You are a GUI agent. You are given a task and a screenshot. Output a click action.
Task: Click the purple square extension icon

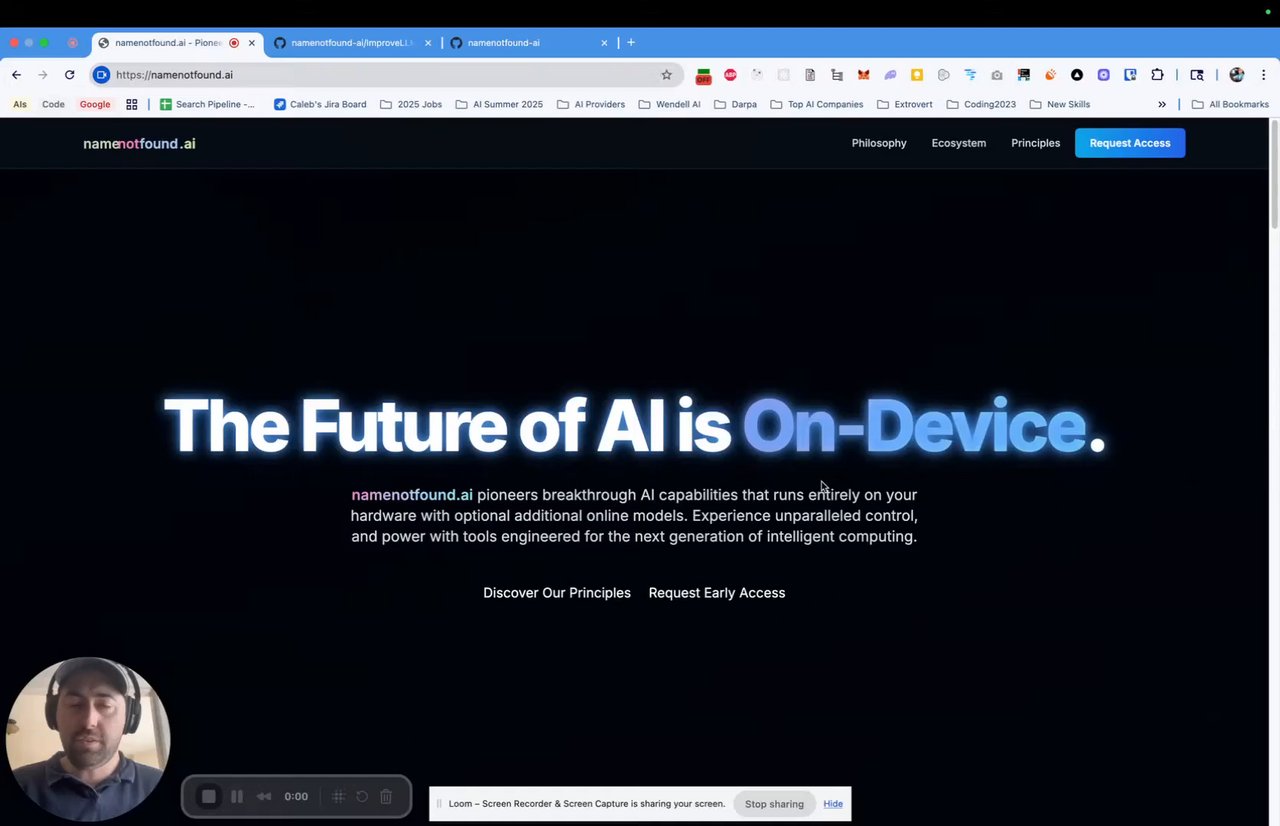(1104, 75)
